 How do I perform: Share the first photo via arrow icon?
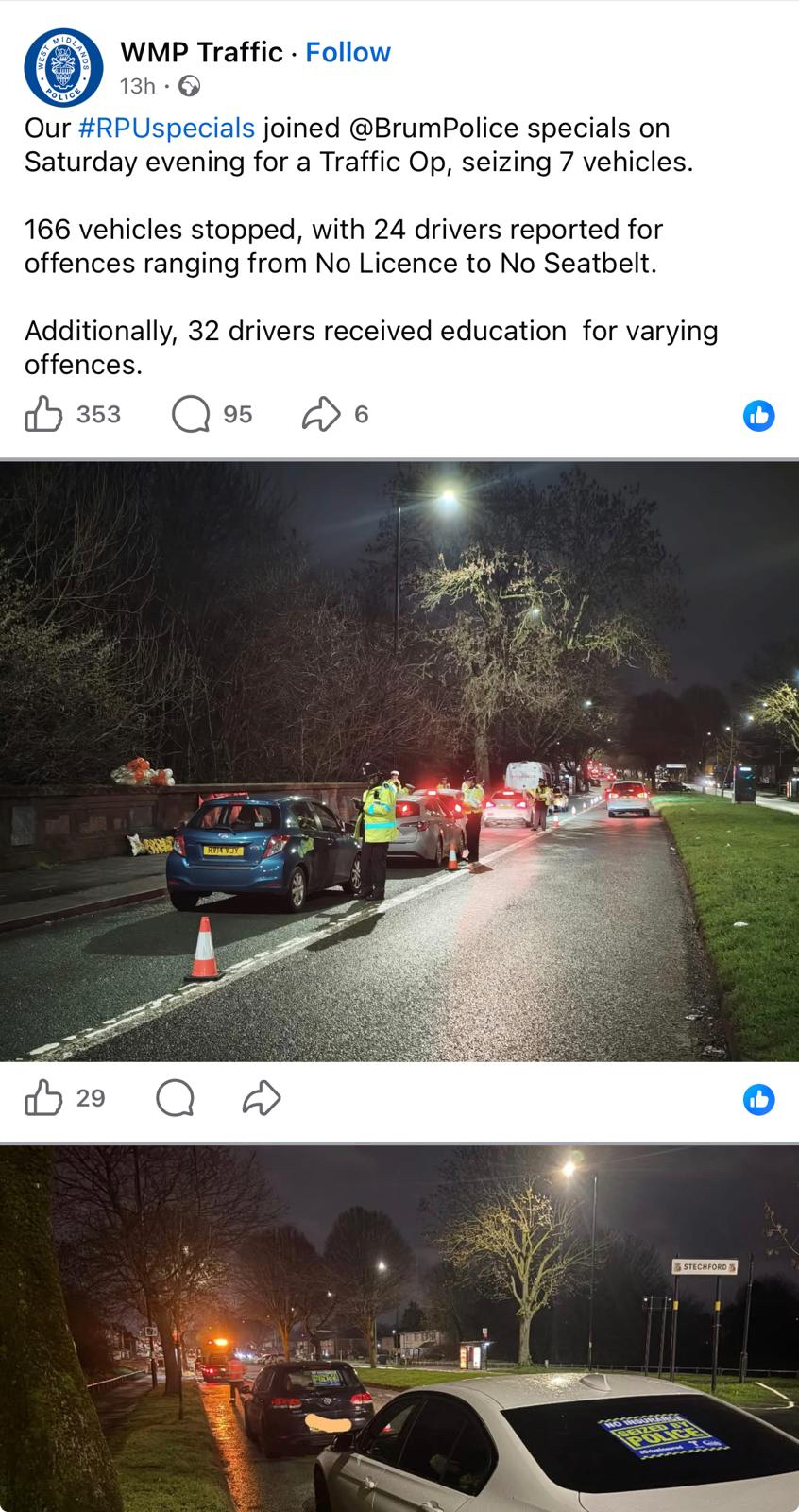[262, 1098]
